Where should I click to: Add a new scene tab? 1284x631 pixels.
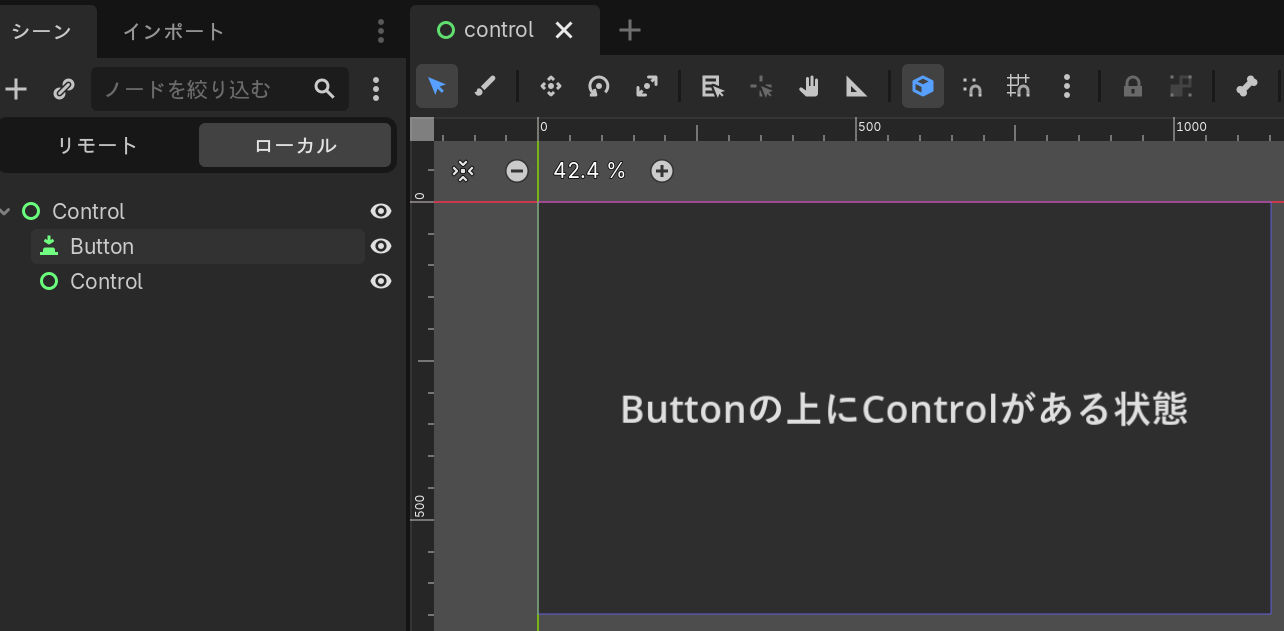629,30
